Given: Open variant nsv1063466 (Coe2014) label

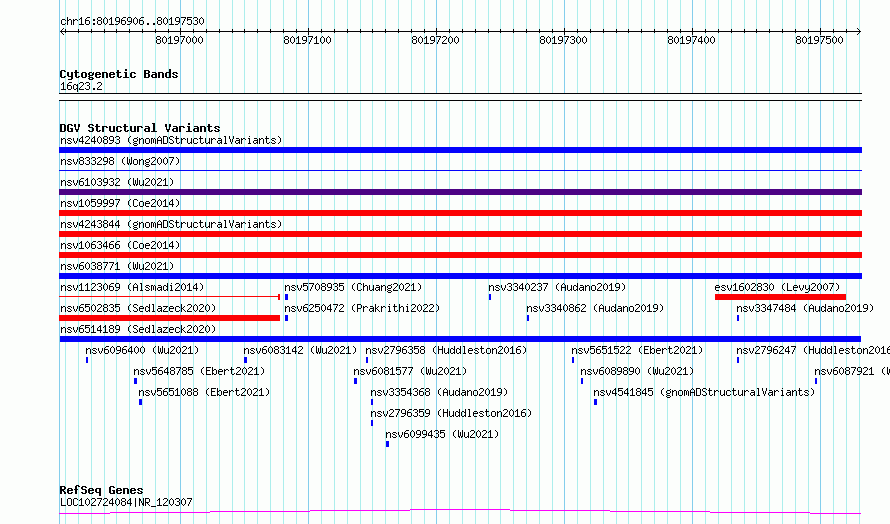Looking at the screenshot, I should [x=120, y=245].
